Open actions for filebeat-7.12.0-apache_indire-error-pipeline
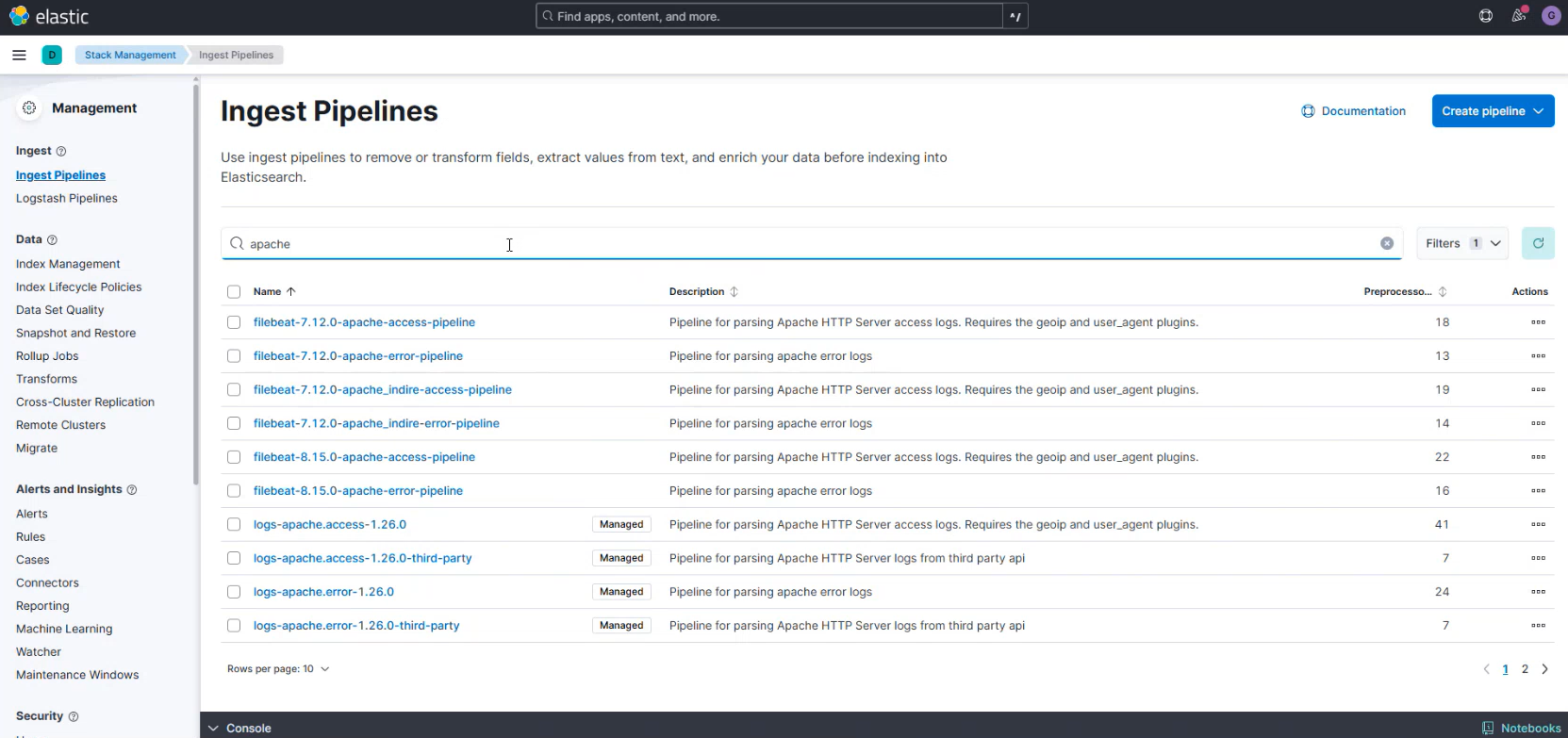 1538,423
